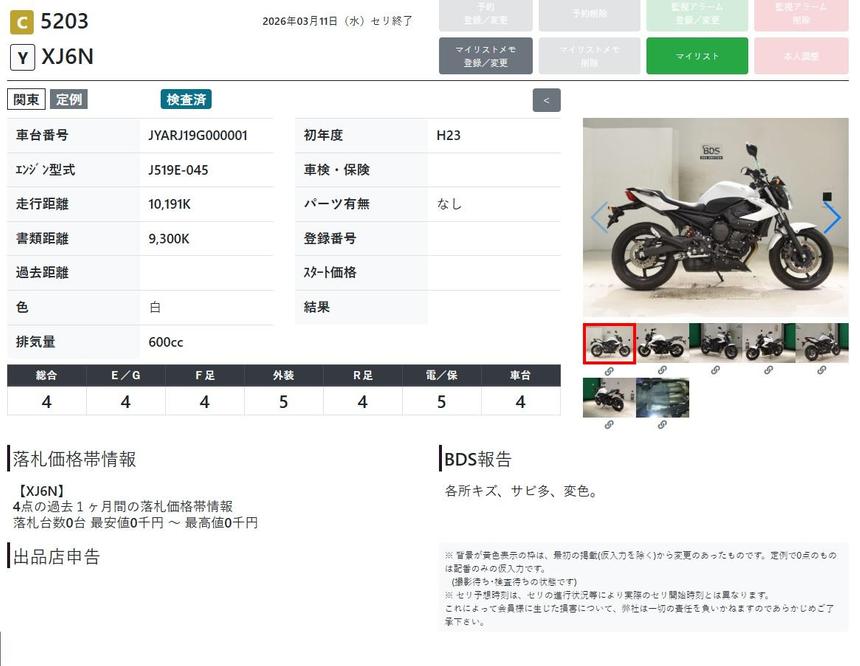Click link icon under the second thumbnail
This screenshot has width=860, height=666.
pyautogui.click(x=662, y=370)
